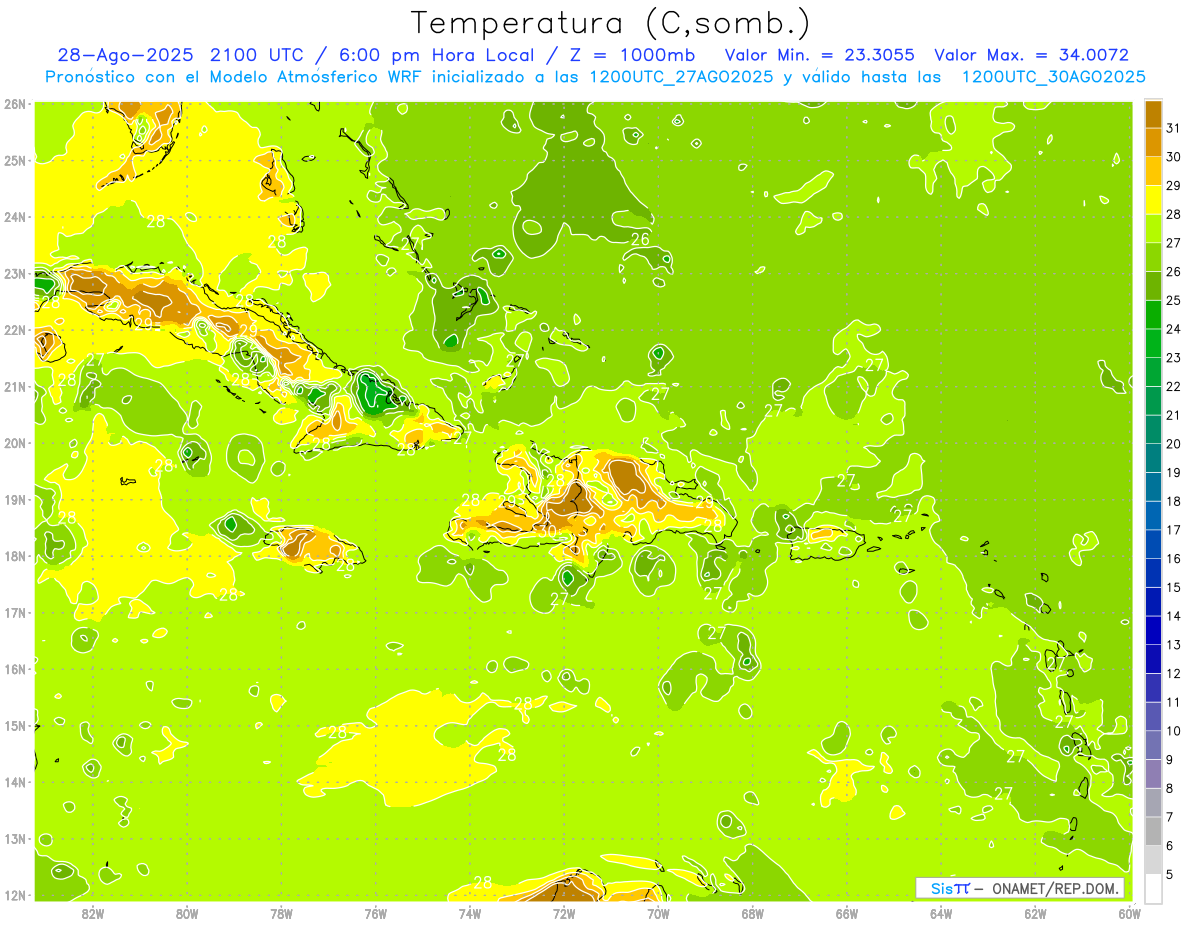1200x927 pixels.
Task: Click the "22N" latitude axis label
Action: pyautogui.click(x=14, y=330)
